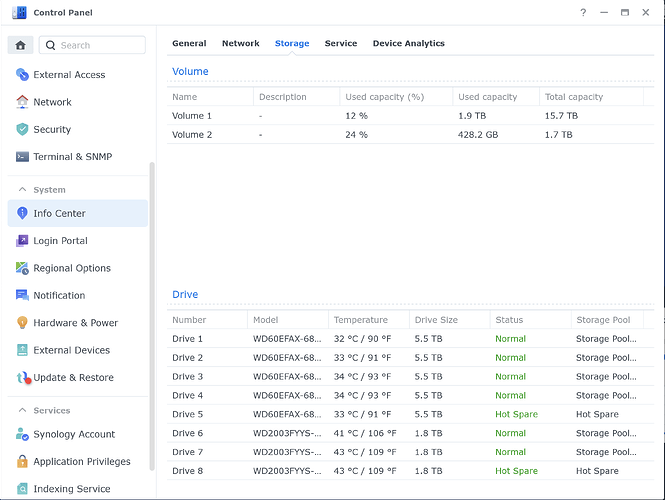
Task: Open External Access icon in sidebar
Action: coord(22,75)
